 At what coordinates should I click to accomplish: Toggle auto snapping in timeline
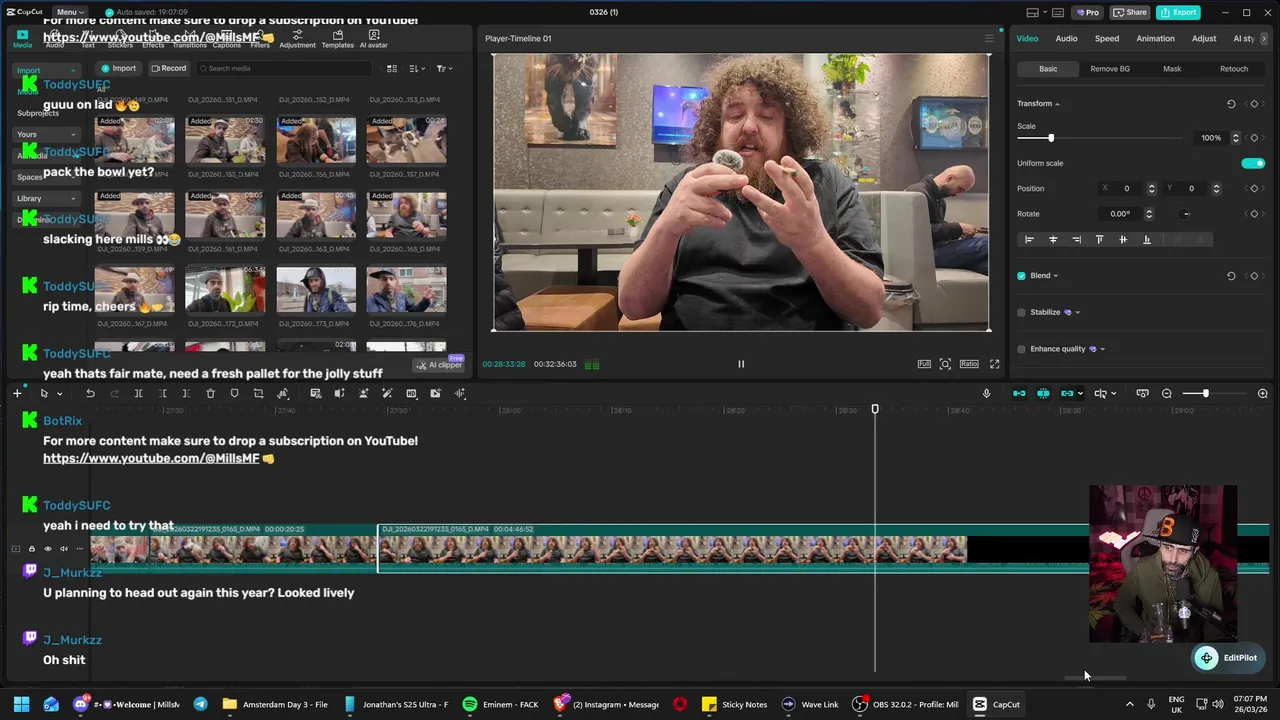(x=1043, y=394)
